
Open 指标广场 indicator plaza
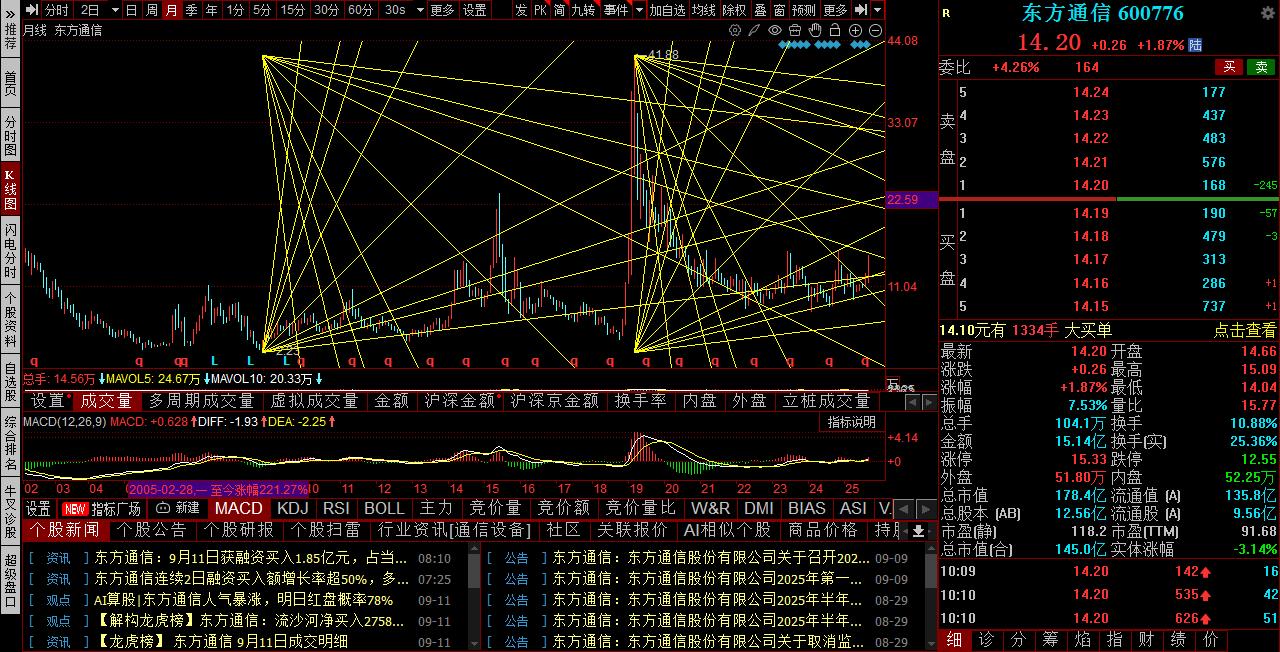102,508
